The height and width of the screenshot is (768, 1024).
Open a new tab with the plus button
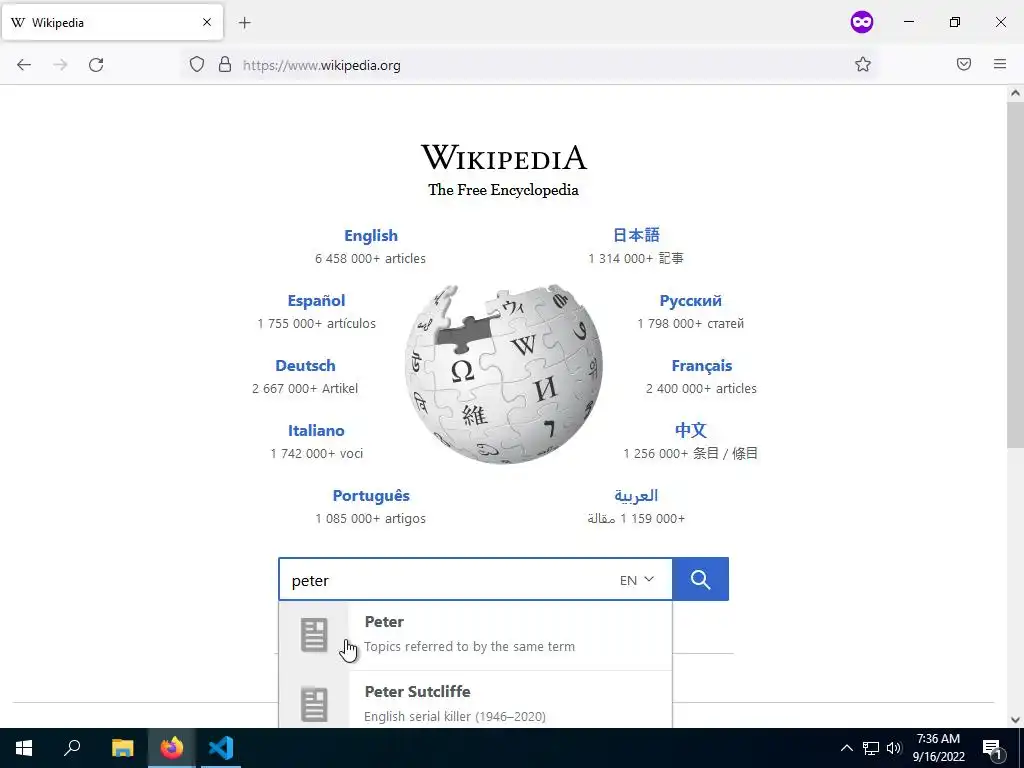click(244, 23)
